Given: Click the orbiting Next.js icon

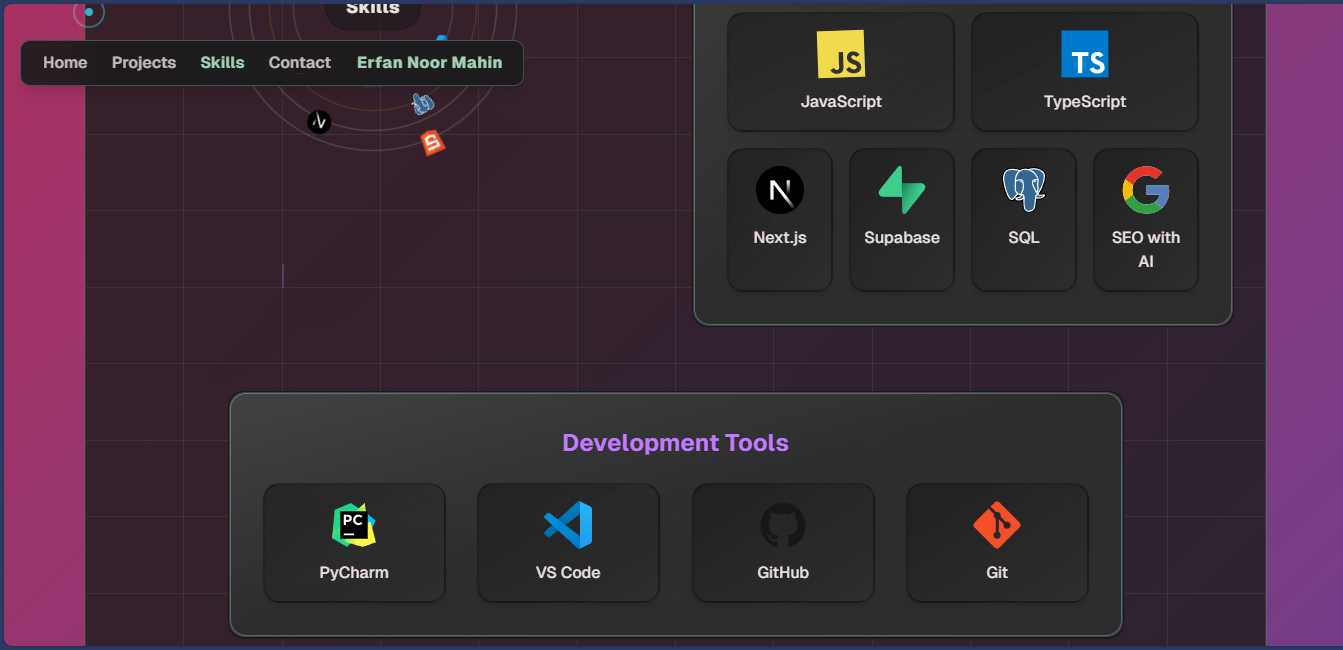Looking at the screenshot, I should point(319,122).
